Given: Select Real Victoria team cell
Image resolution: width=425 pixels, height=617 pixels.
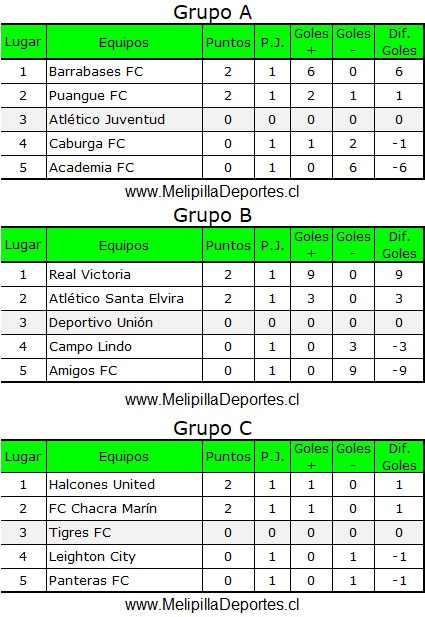Looking at the screenshot, I should click(124, 275).
